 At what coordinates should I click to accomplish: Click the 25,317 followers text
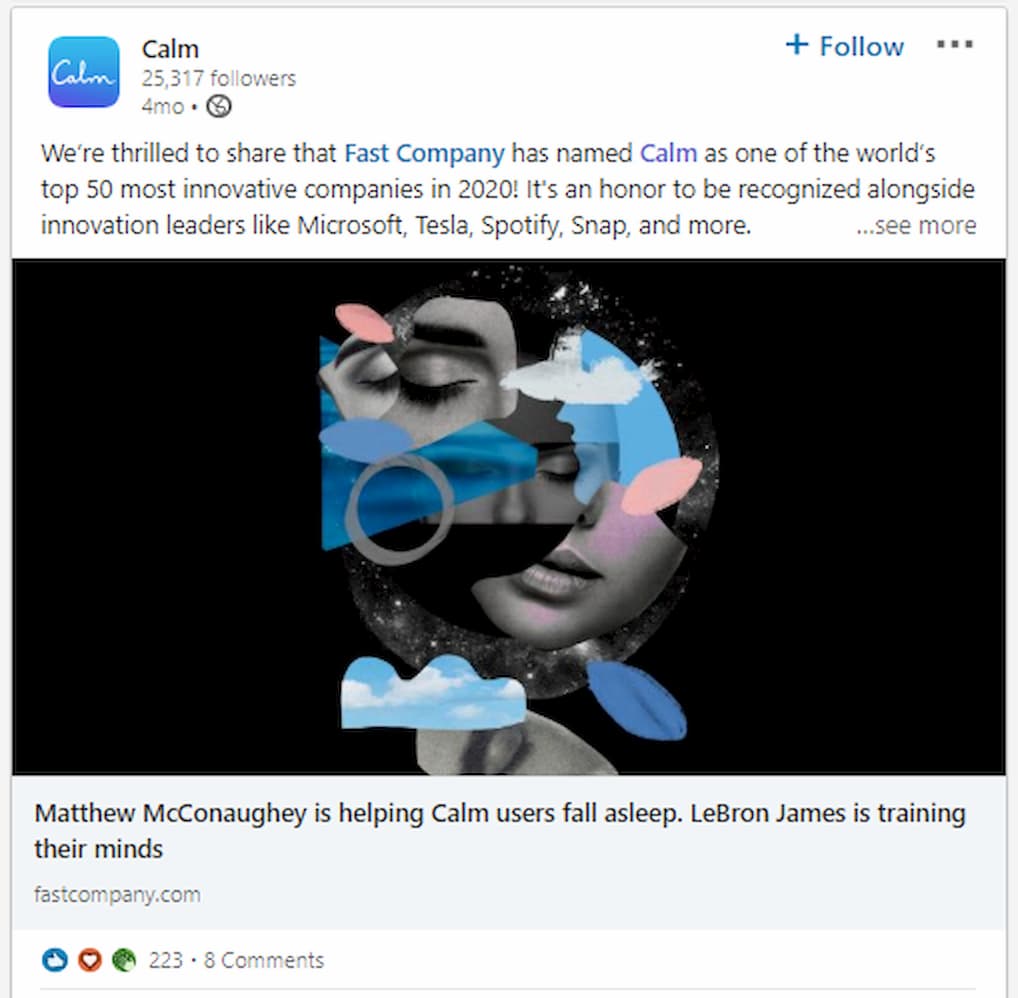[x=219, y=79]
